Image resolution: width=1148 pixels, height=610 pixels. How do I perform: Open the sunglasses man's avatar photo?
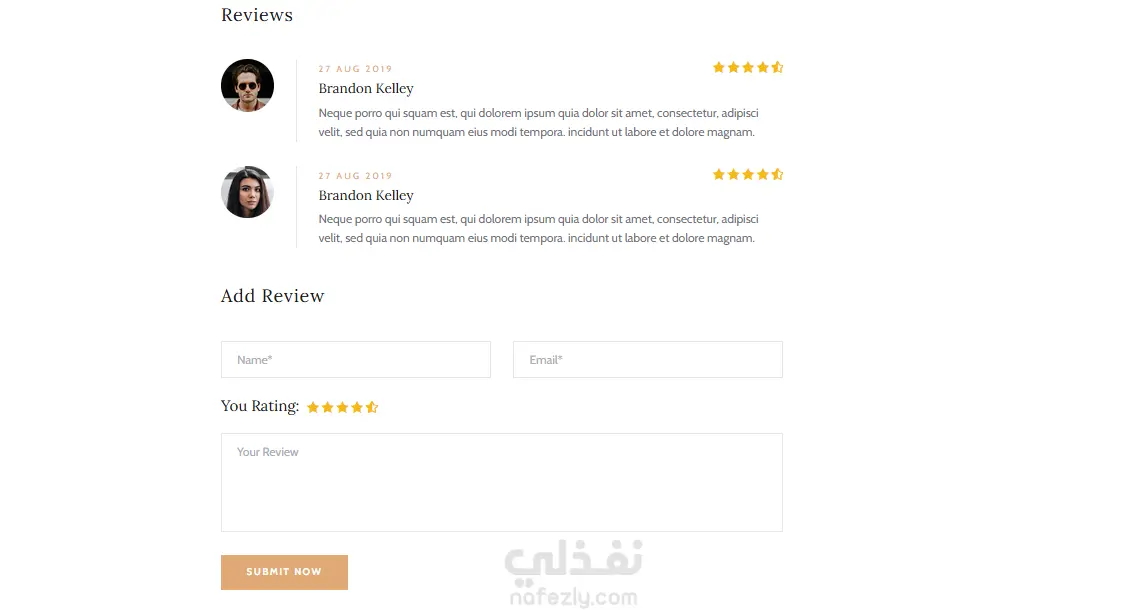coord(247,86)
